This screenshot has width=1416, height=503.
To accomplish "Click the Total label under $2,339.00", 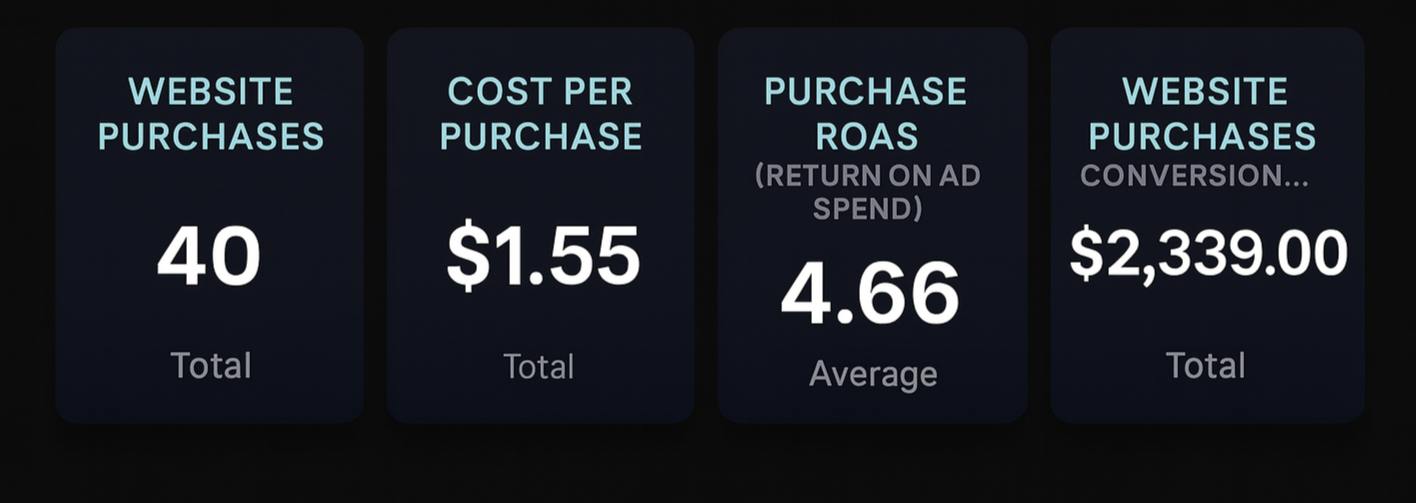I will coord(1206,365).
